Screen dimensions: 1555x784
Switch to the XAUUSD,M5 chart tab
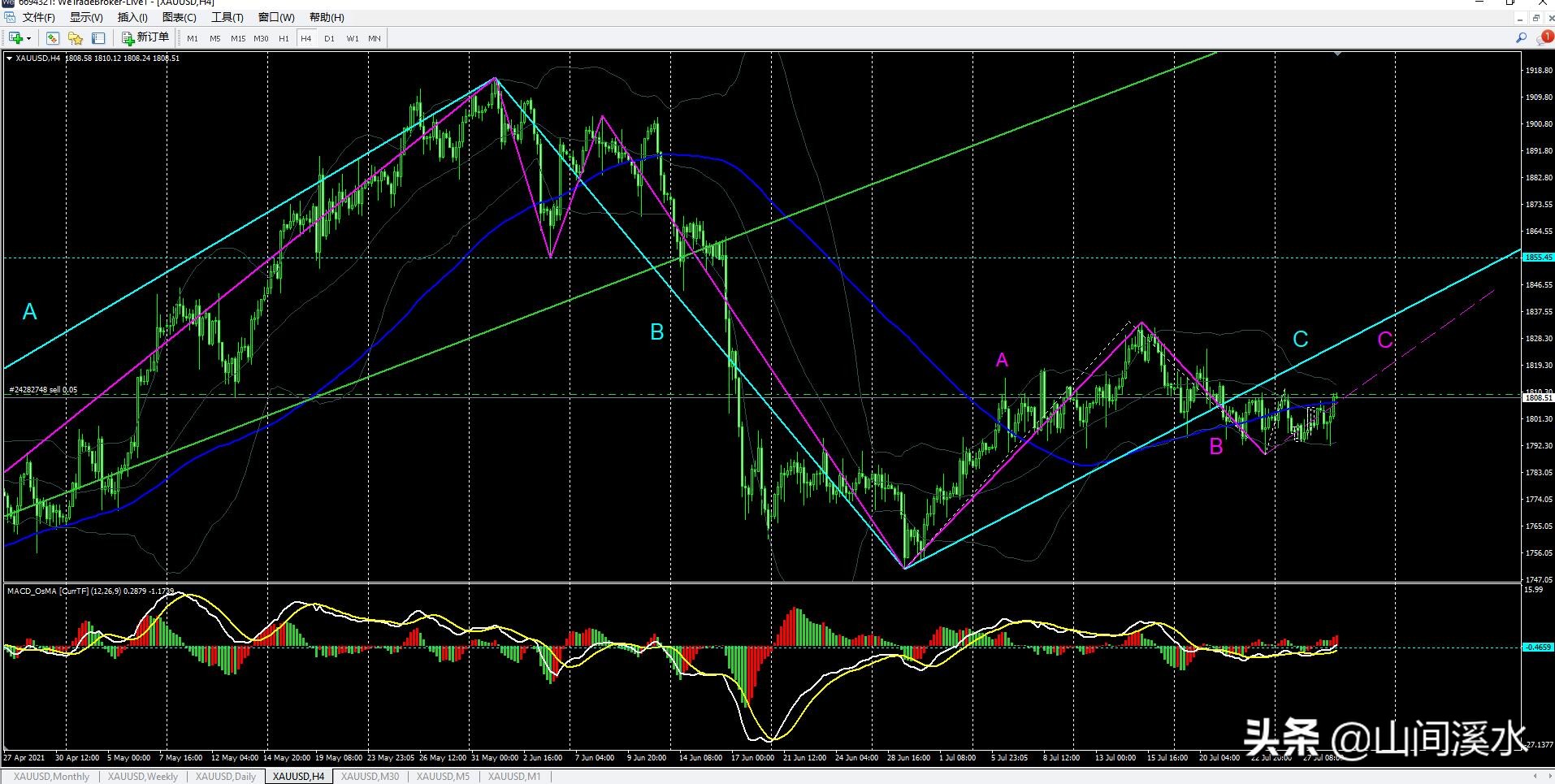pos(444,777)
